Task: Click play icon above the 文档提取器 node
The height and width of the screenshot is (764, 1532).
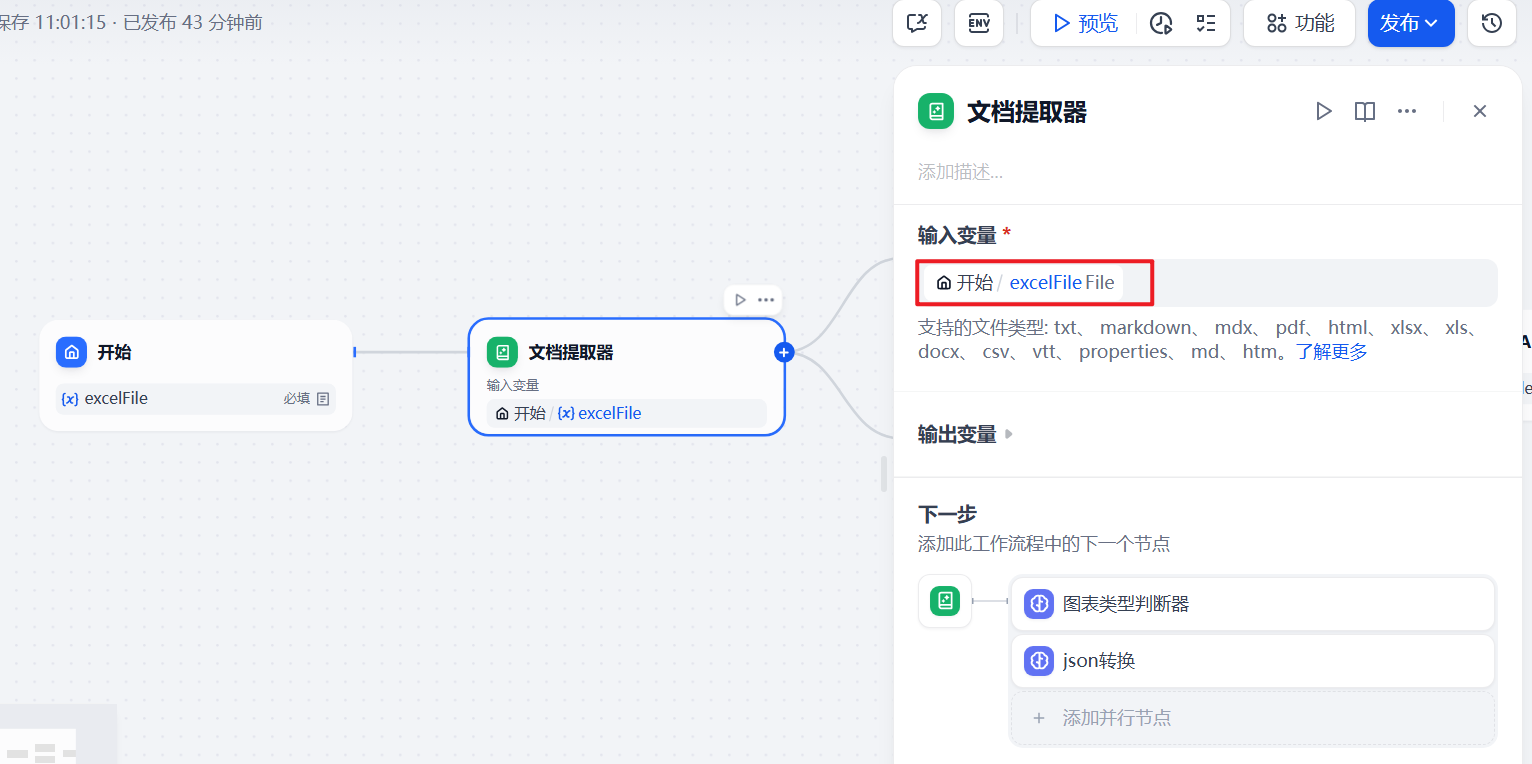Action: coord(740,300)
